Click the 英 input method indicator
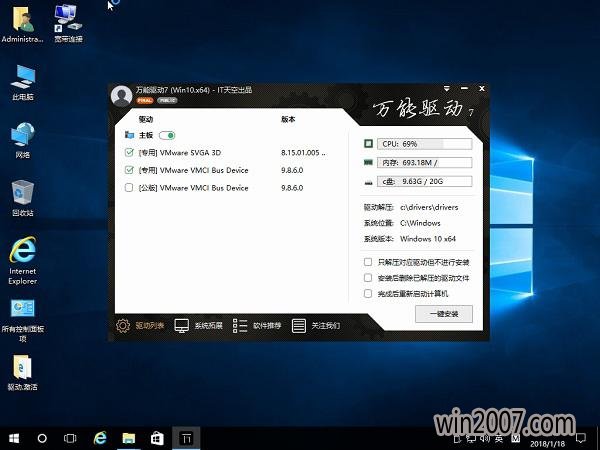Screen dimensions: 600x450 click(x=499, y=438)
